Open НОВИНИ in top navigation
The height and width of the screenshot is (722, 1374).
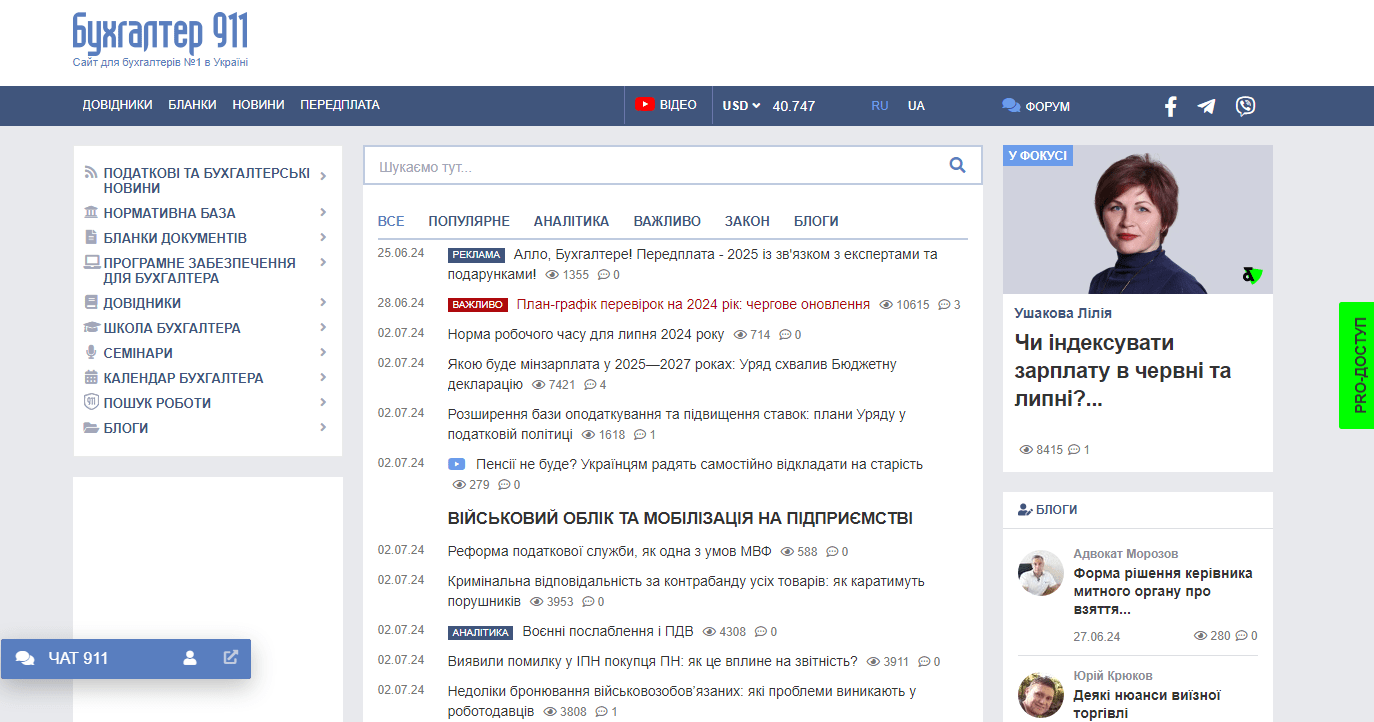[x=258, y=105]
